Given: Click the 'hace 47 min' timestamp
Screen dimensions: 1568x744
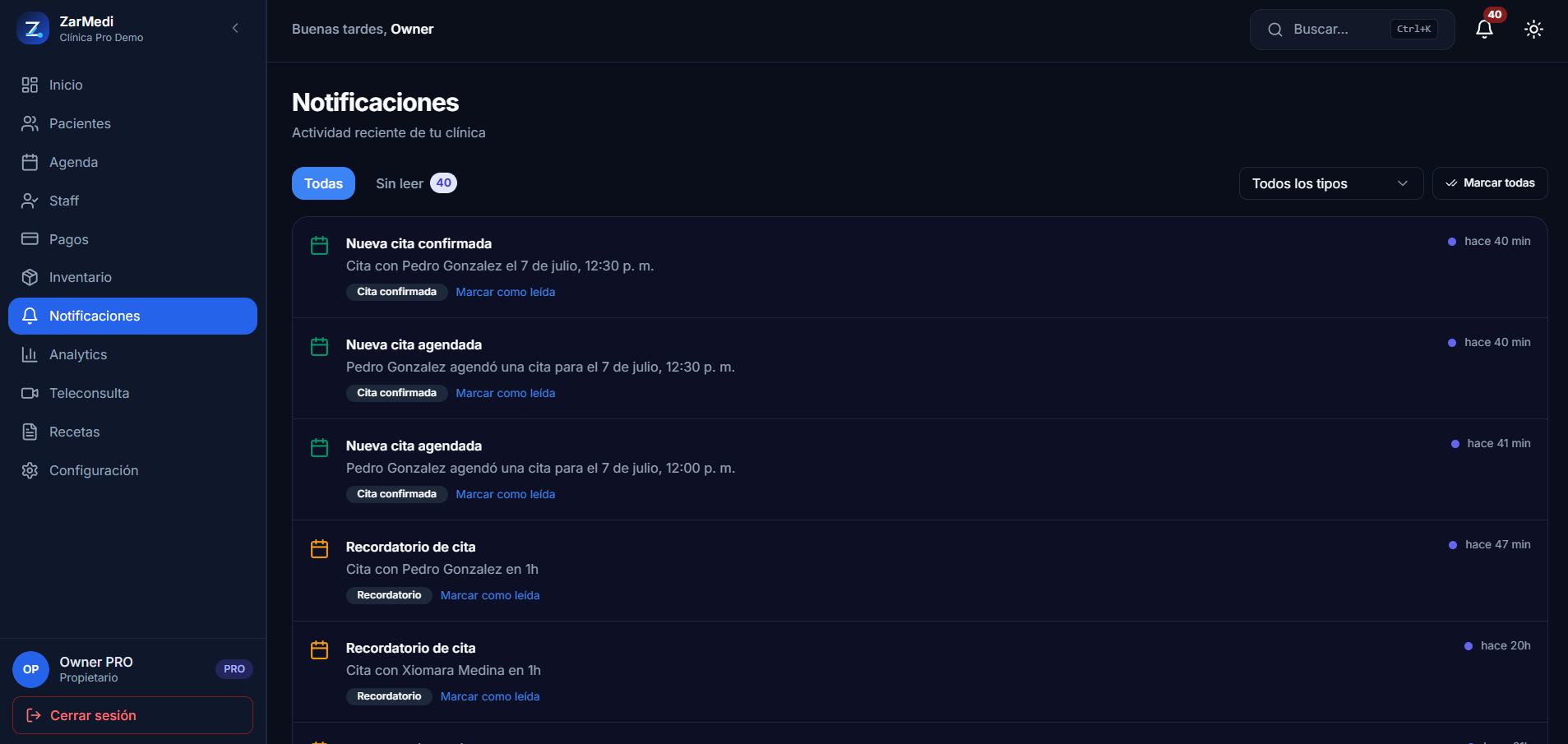Looking at the screenshot, I should click(1497, 544).
